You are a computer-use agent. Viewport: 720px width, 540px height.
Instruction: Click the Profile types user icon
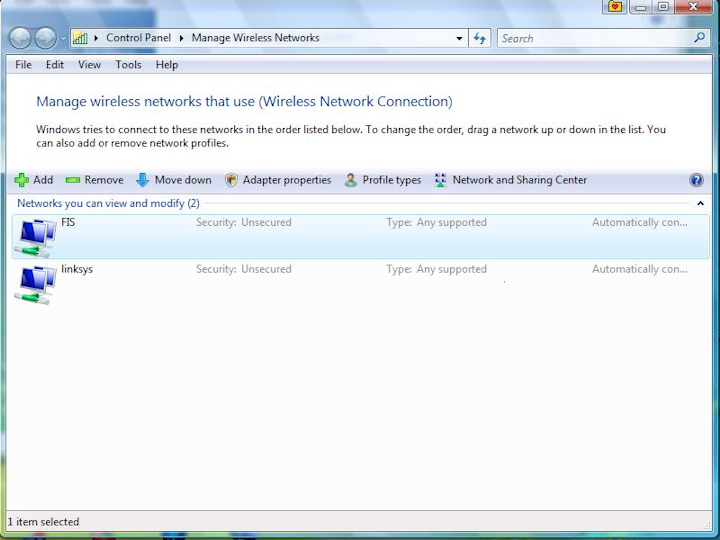click(x=351, y=180)
